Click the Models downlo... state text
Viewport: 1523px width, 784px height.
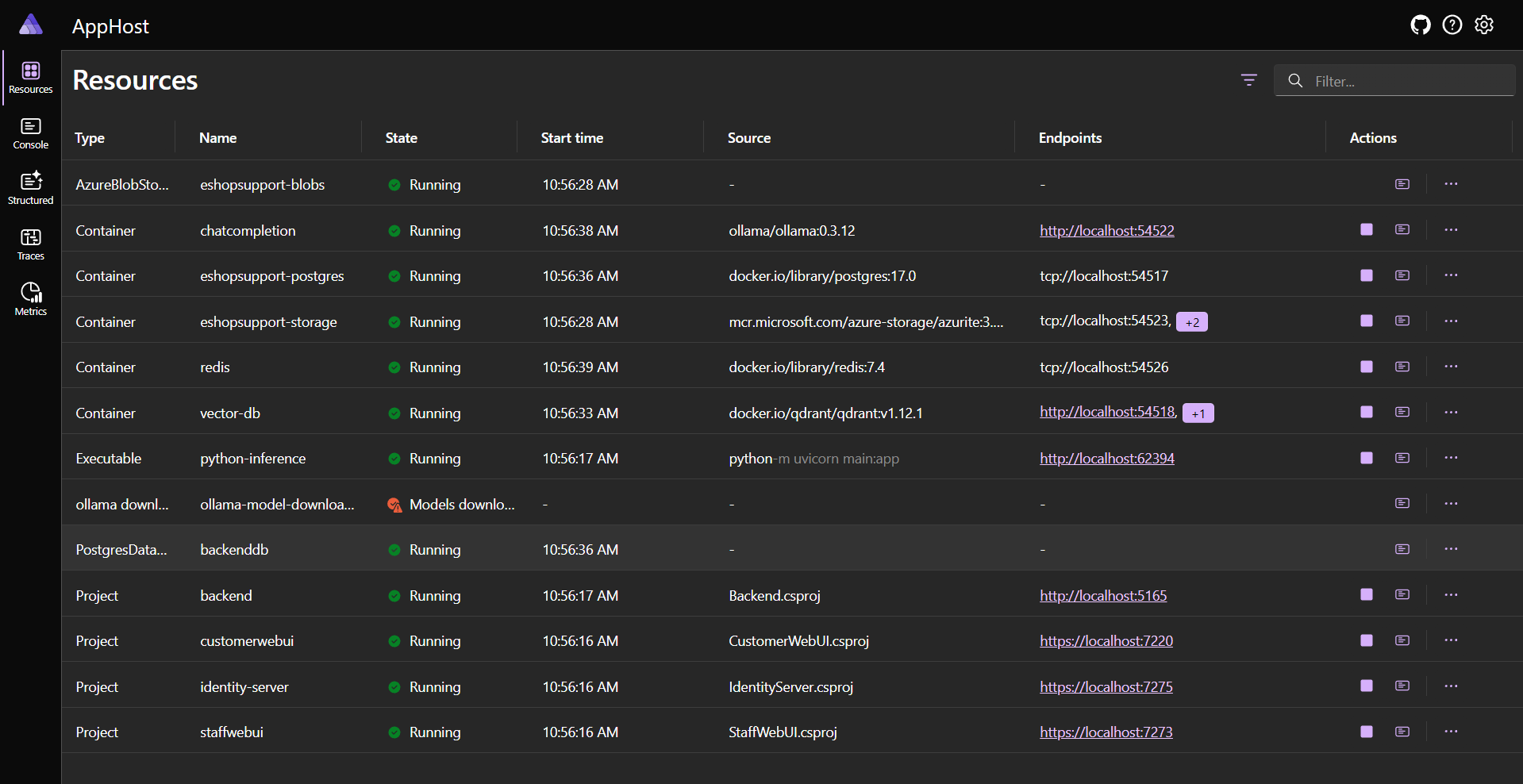pyautogui.click(x=462, y=505)
